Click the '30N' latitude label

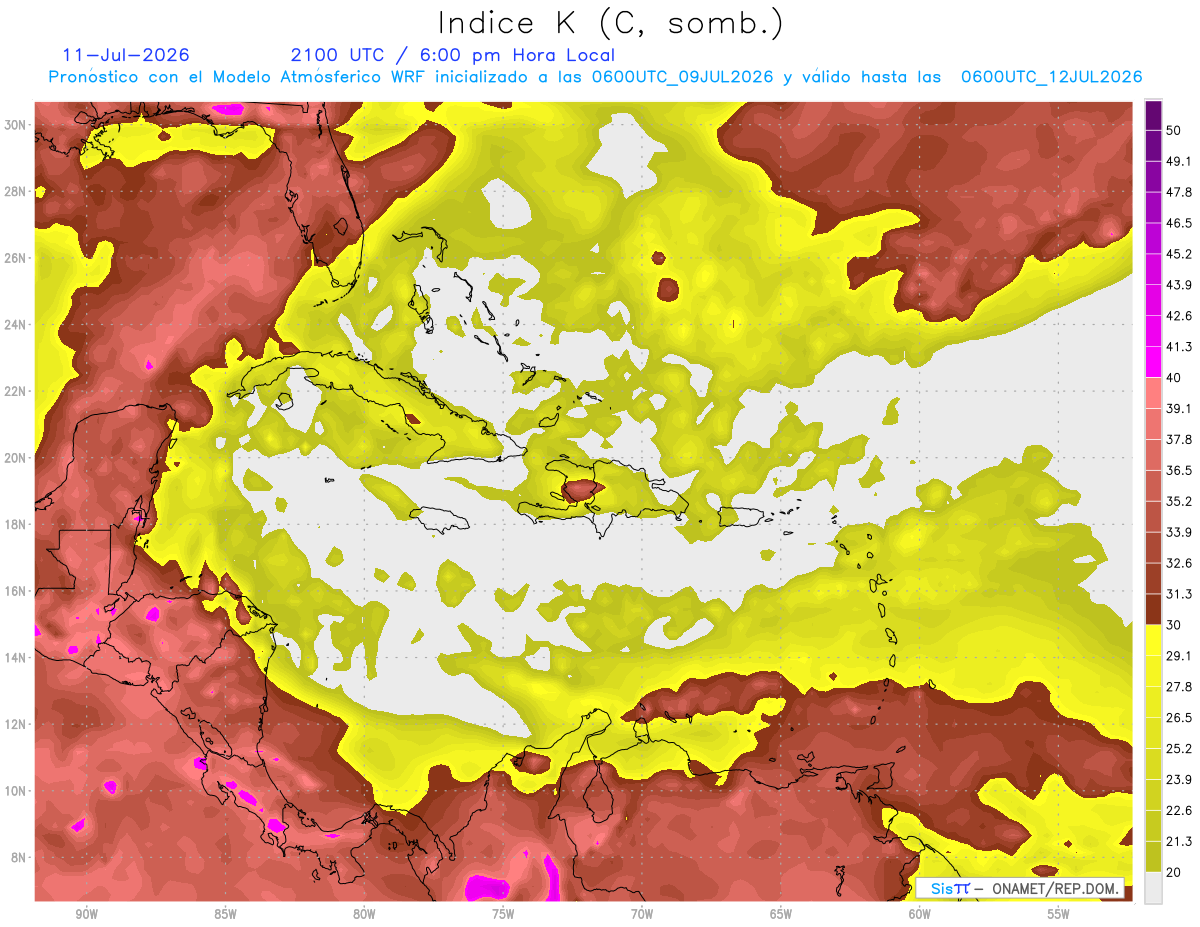pyautogui.click(x=16, y=125)
